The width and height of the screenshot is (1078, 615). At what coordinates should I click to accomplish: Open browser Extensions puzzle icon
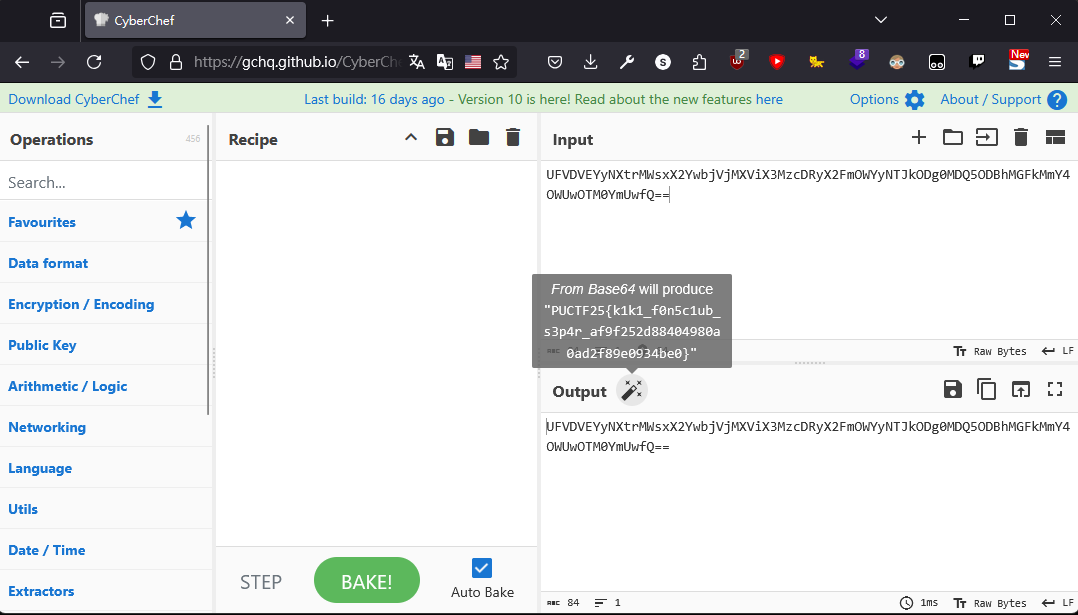699,62
